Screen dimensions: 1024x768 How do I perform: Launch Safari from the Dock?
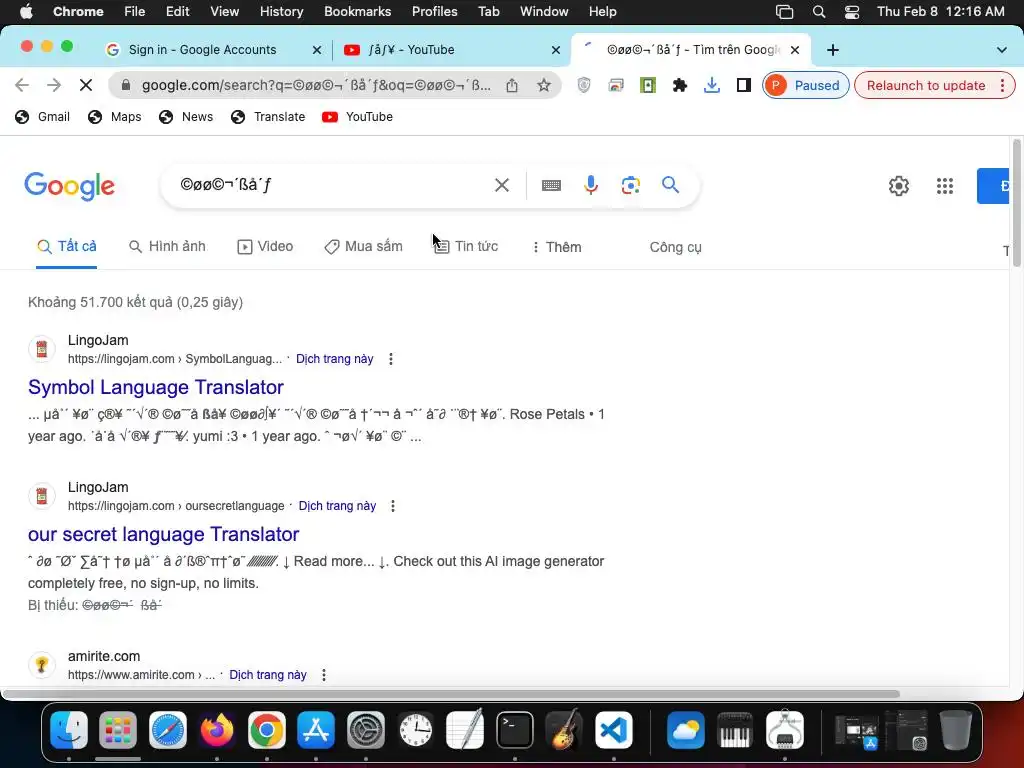pos(168,729)
